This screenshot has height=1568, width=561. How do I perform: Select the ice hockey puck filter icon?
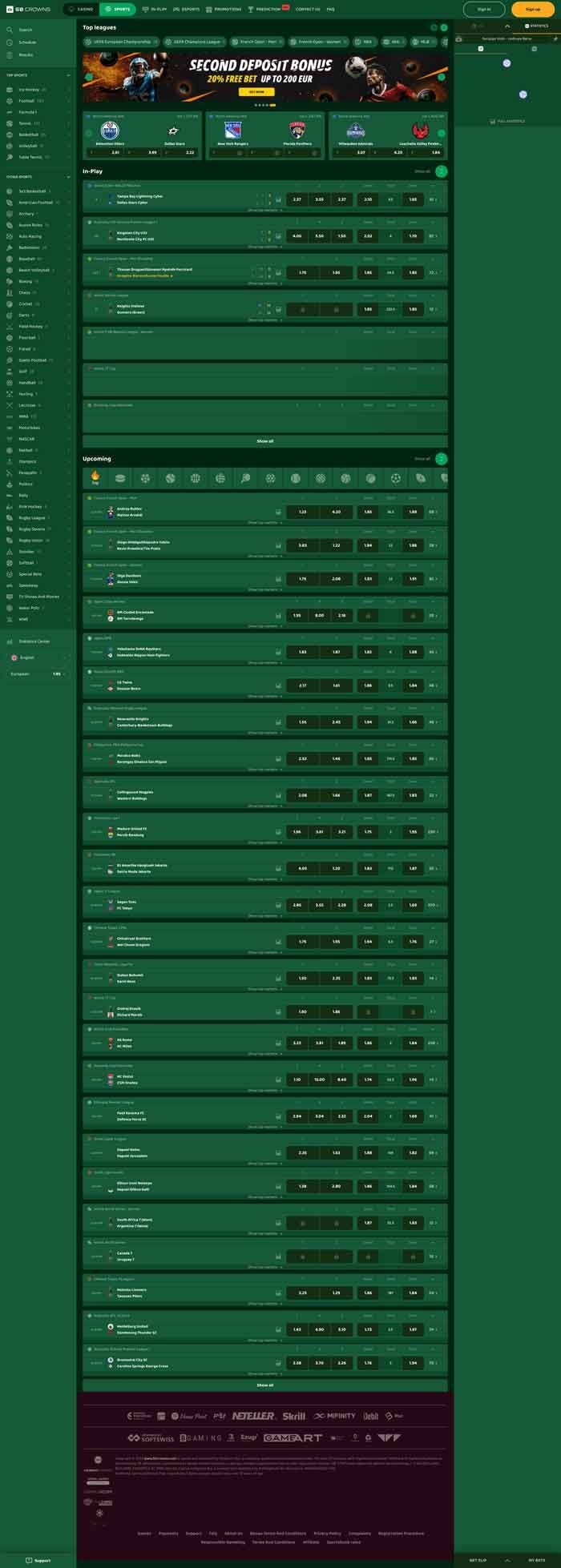(x=120, y=478)
